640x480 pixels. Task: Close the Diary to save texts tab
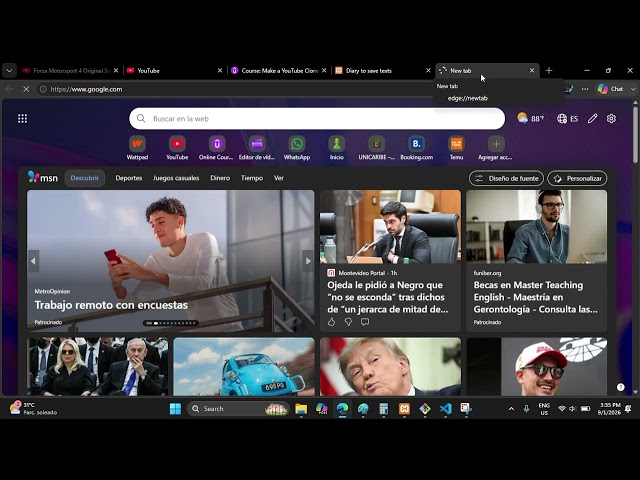pyautogui.click(x=428, y=71)
